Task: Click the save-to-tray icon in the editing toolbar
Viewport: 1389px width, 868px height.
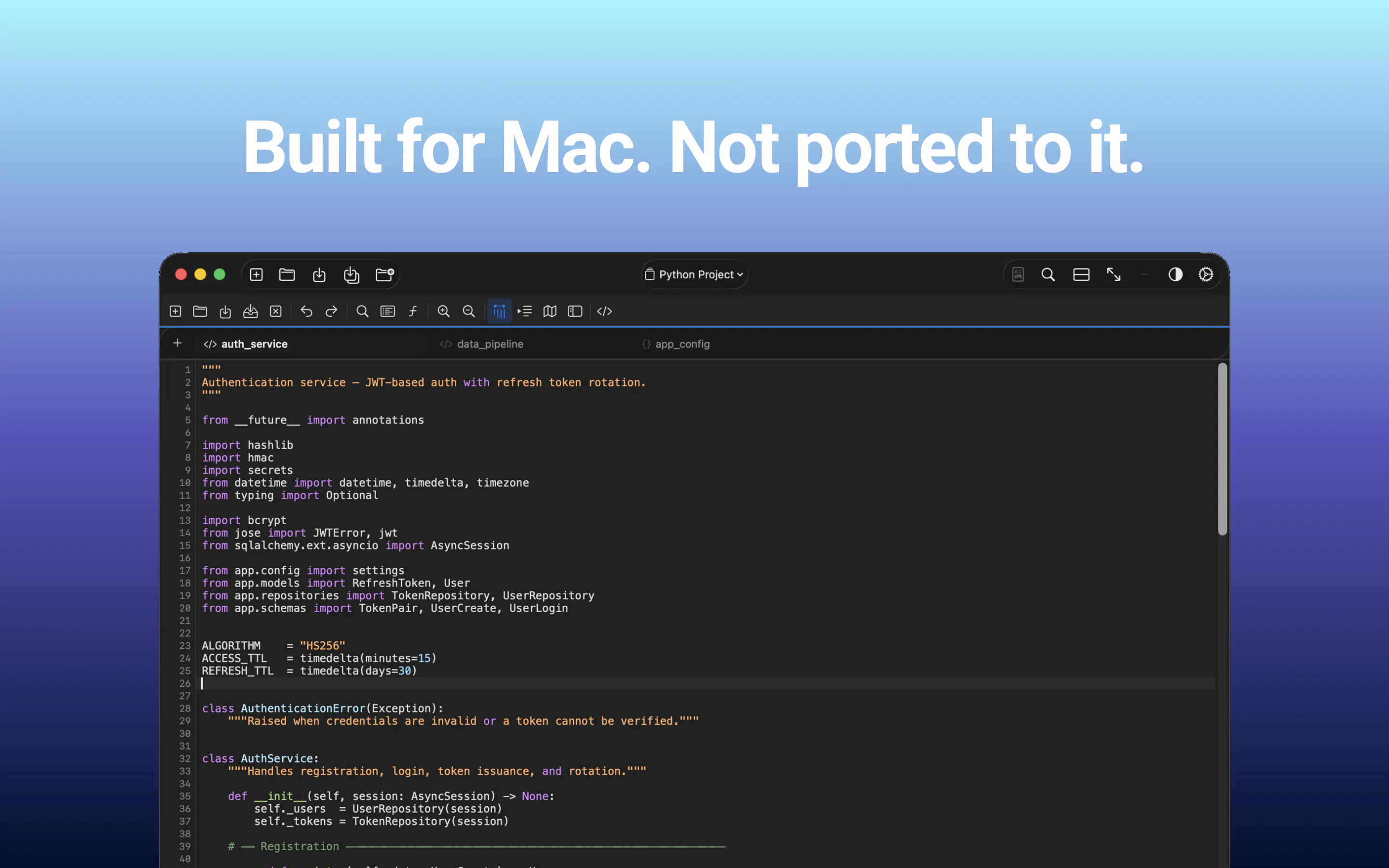Action: click(250, 311)
